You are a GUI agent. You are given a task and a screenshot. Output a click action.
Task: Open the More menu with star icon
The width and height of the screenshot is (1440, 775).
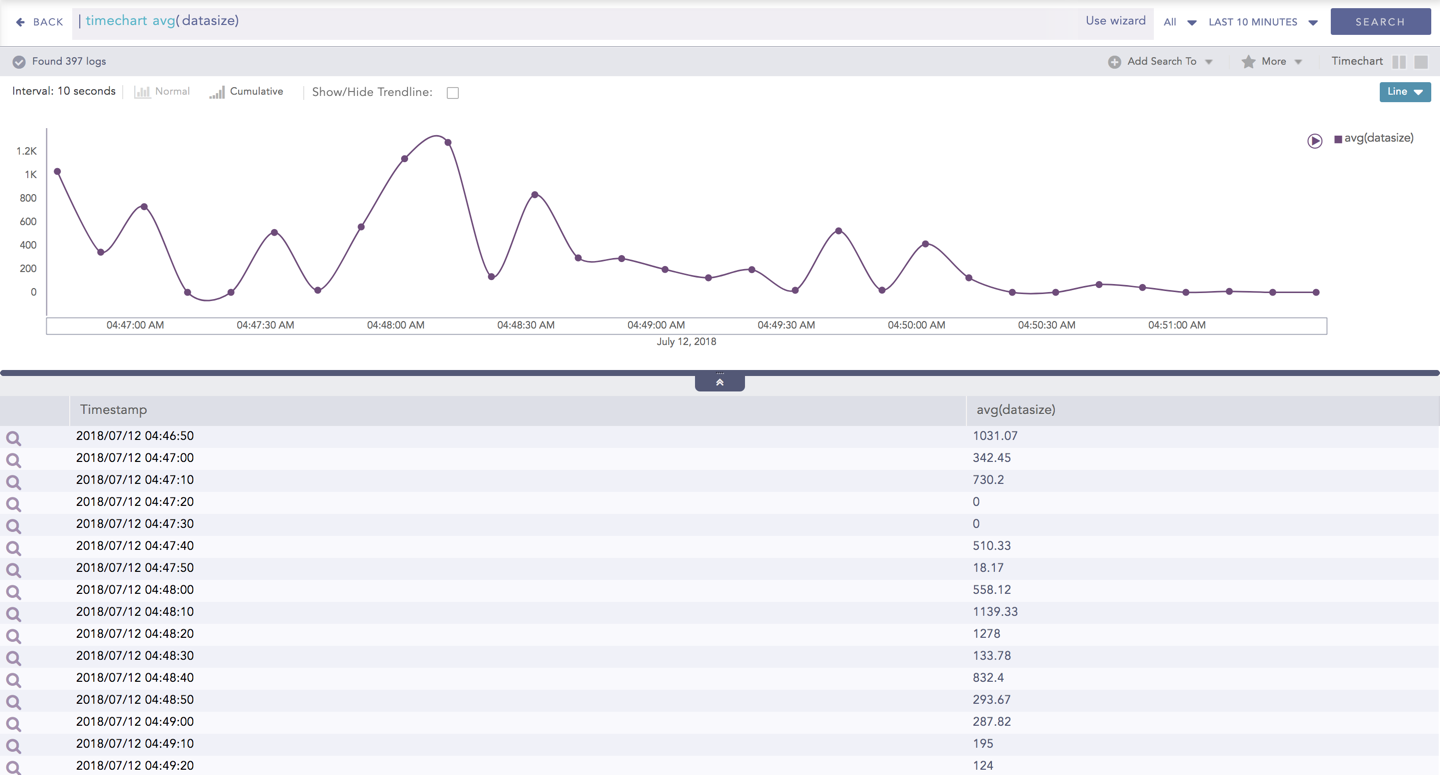pos(1272,62)
